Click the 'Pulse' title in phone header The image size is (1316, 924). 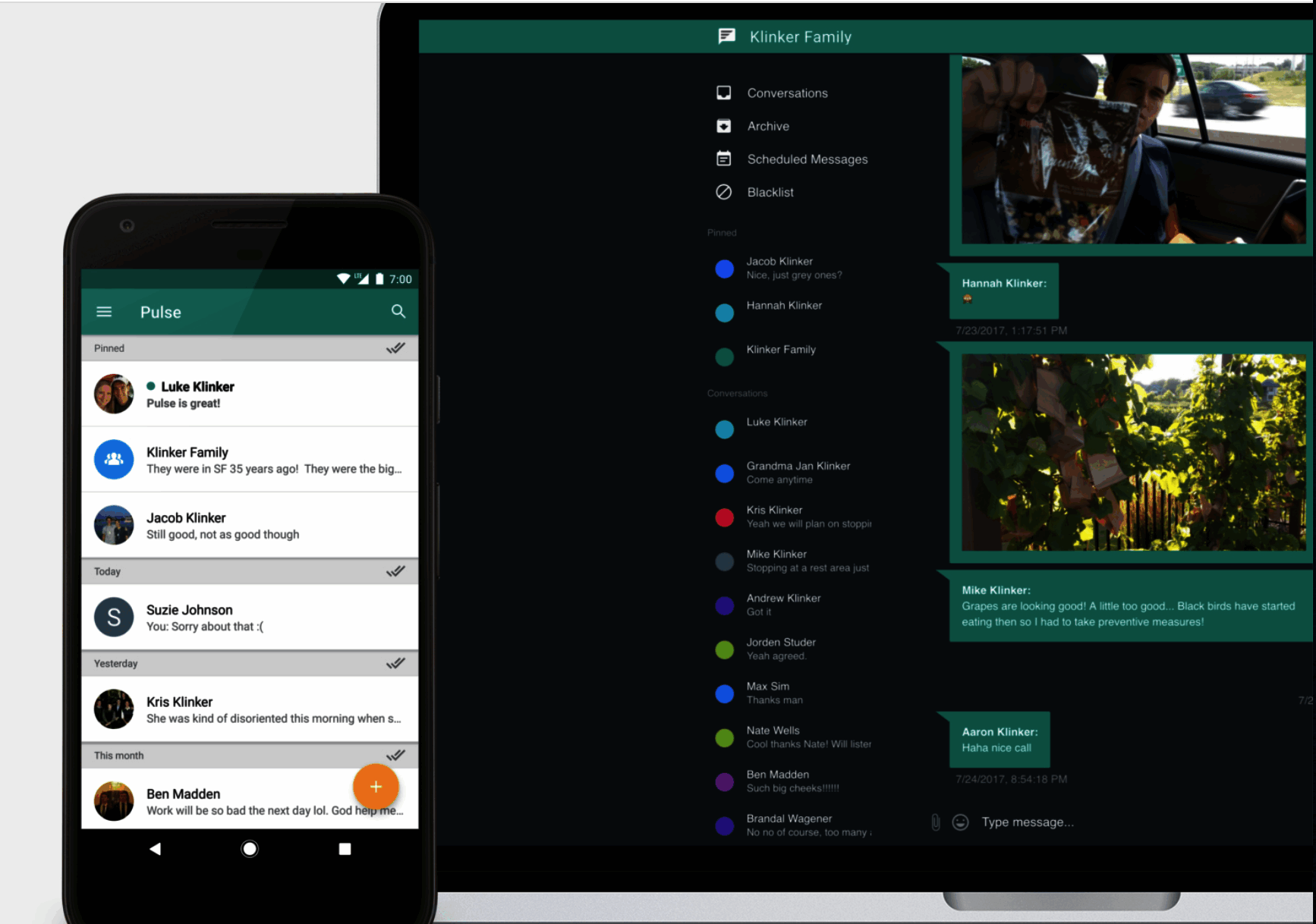click(x=161, y=312)
